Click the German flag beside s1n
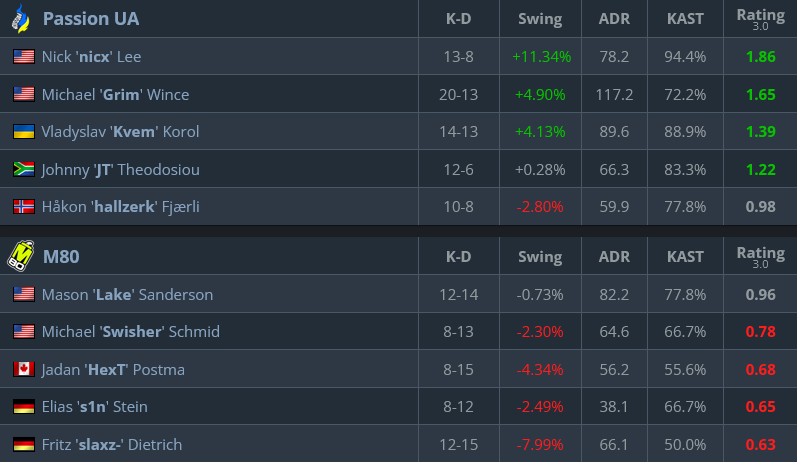Screen dimensions: 797x462 (x=24, y=407)
